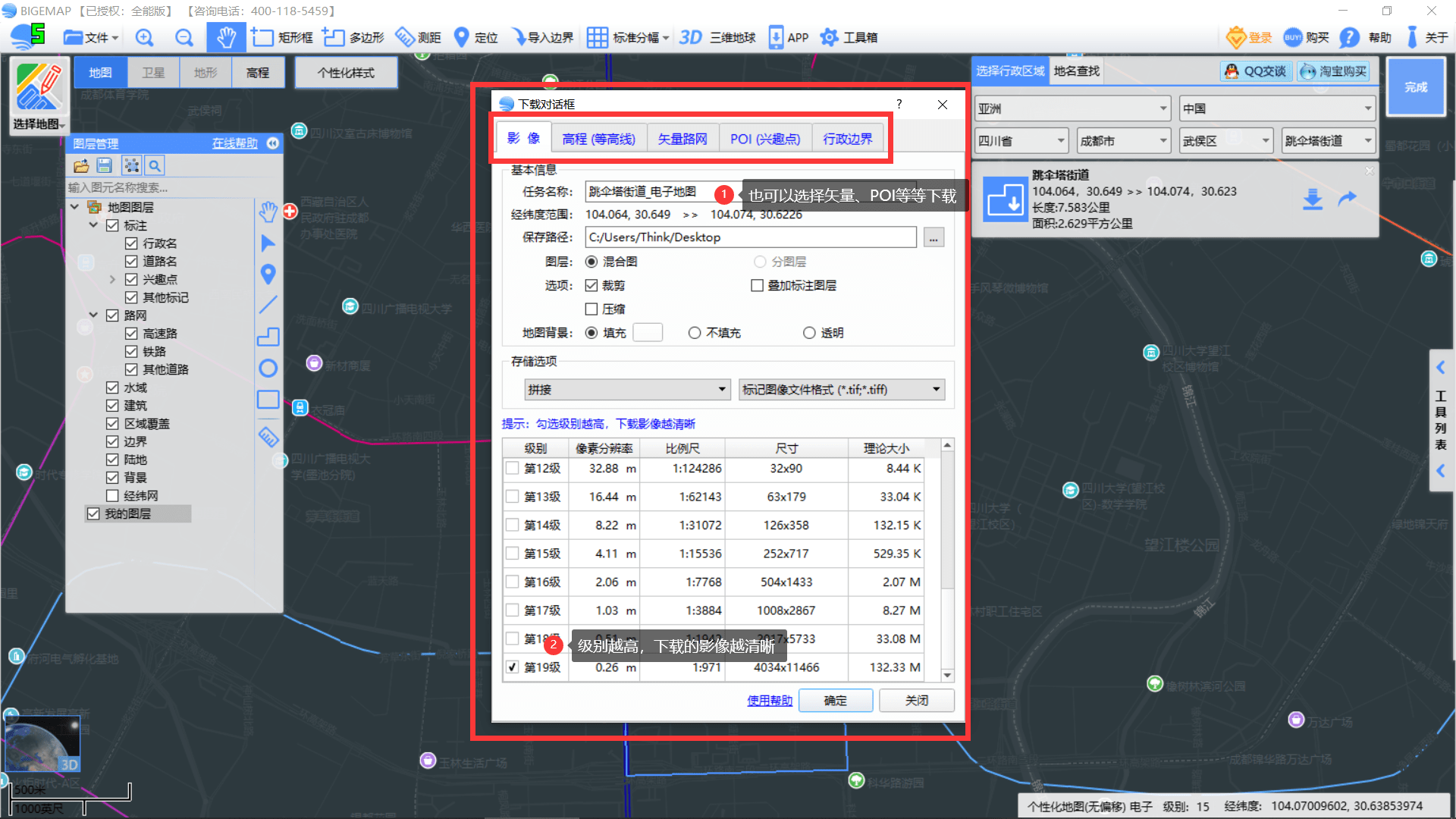Check the 第16级 level row checkbox
Screen dimensions: 1456x819
point(513,582)
